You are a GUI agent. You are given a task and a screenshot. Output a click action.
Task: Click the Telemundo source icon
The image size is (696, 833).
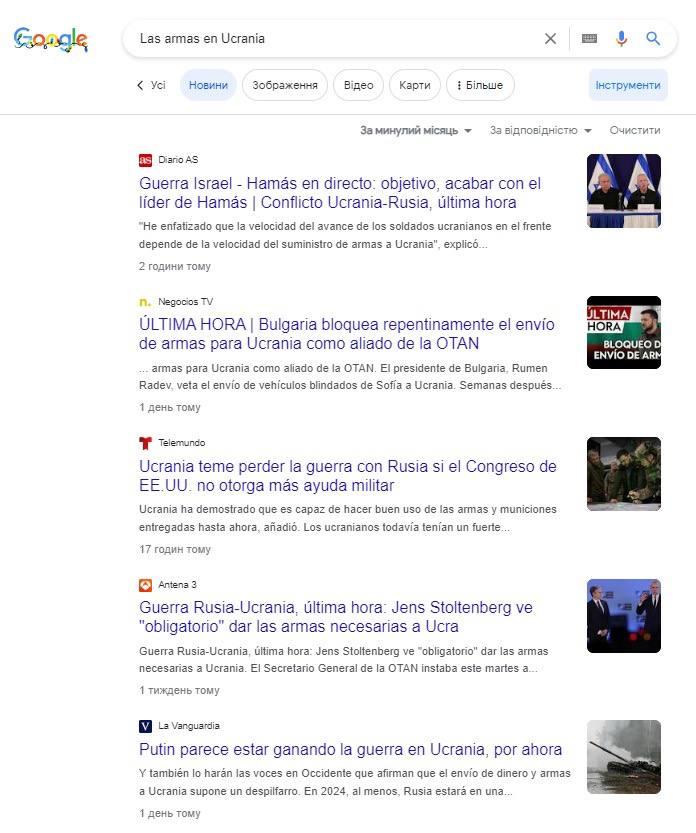pos(145,443)
